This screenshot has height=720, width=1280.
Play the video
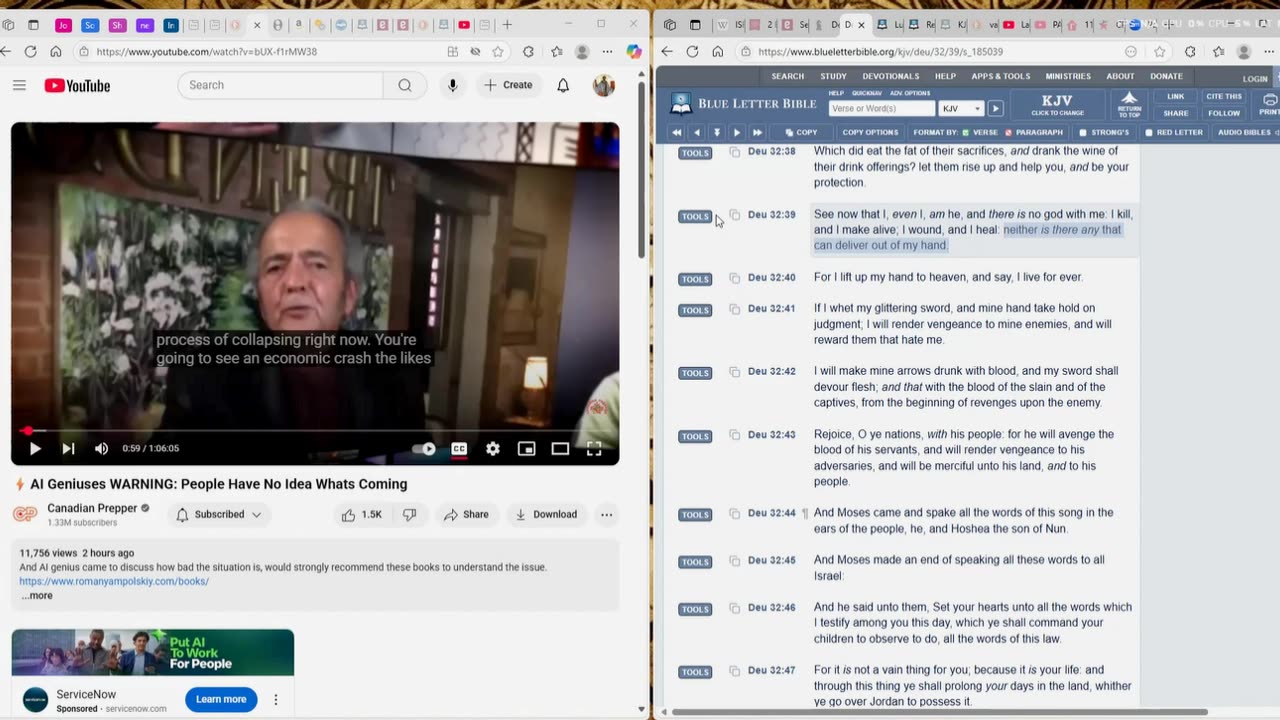pos(35,449)
